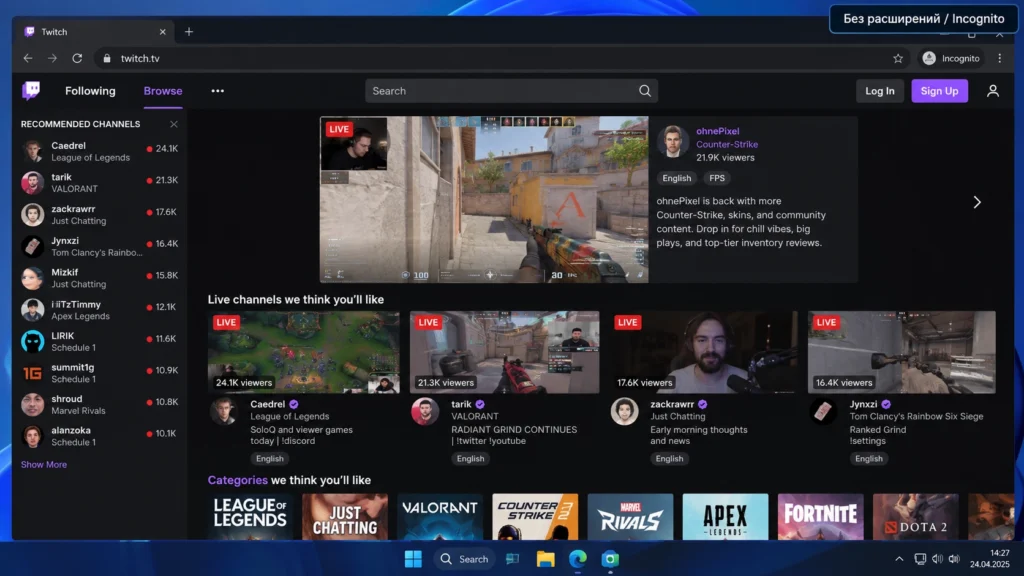1024x576 pixels.
Task: Open the user profile icon menu
Action: click(x=993, y=91)
